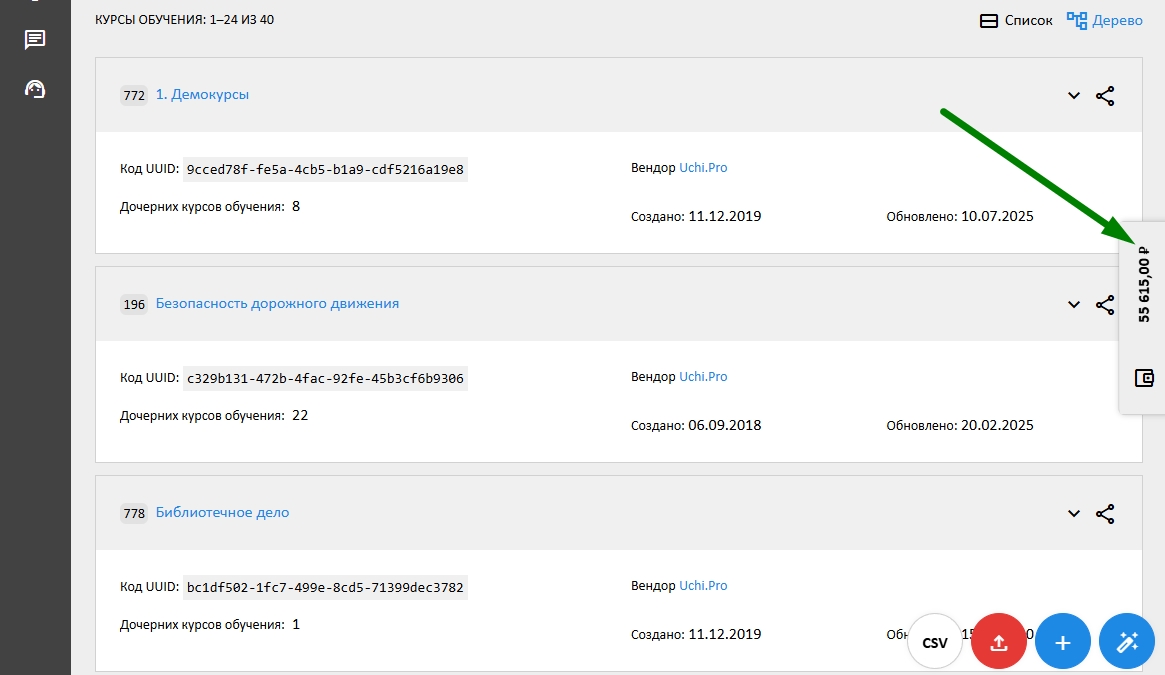Expand Безопасность дорожного движения chevron
Viewport: 1165px width, 675px height.
pos(1074,304)
